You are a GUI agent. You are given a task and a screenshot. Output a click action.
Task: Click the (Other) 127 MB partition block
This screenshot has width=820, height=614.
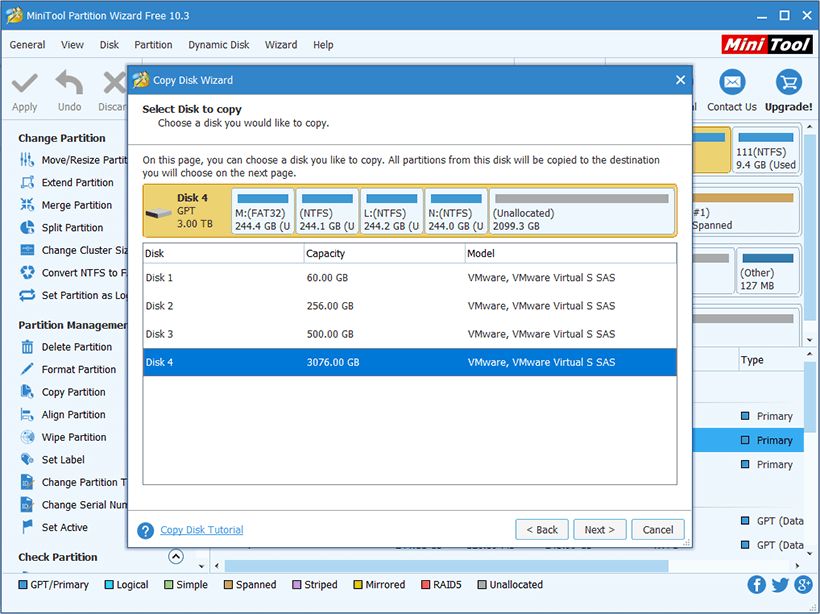pos(768,271)
